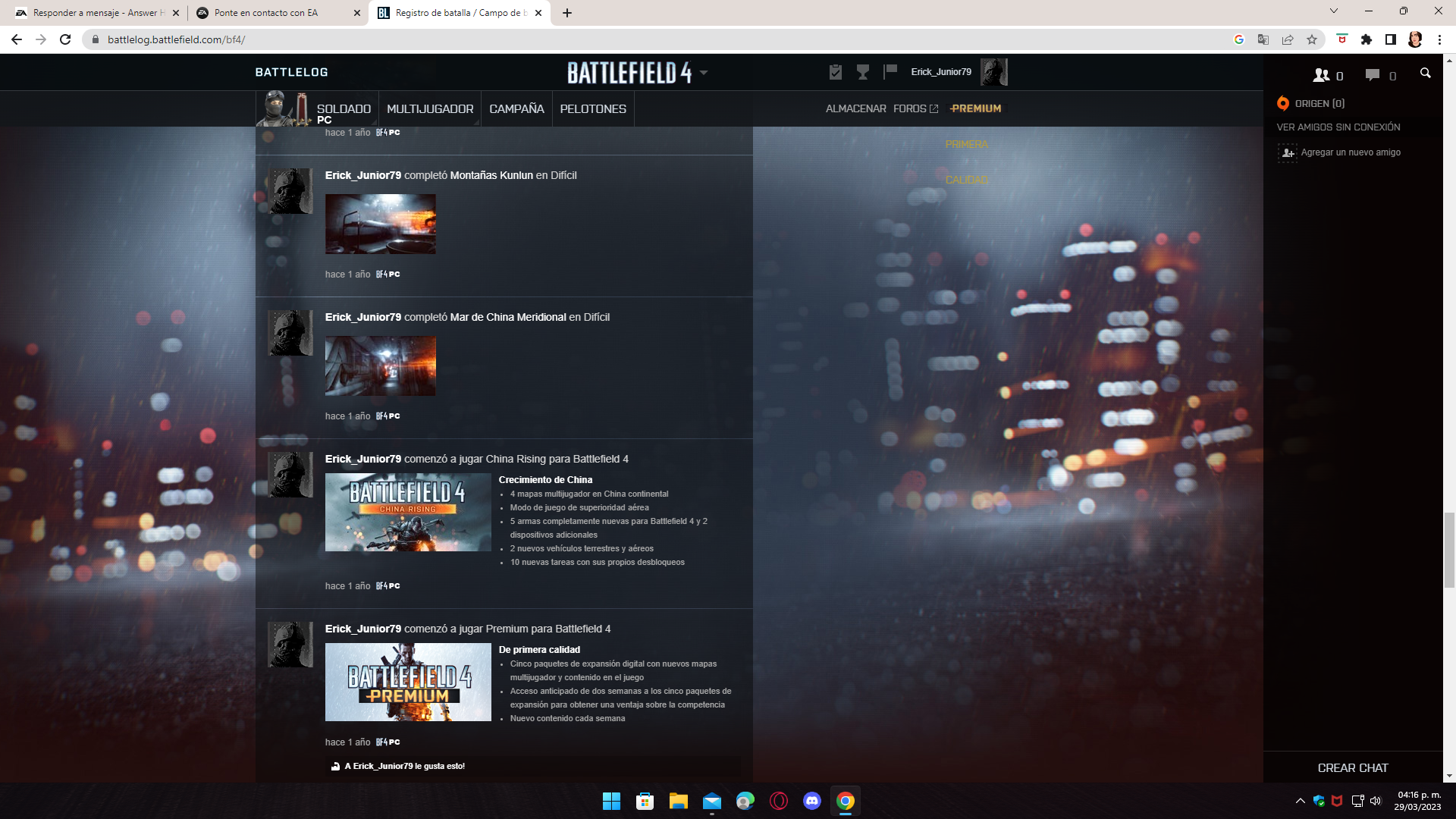Open the Mar de China Meridional thumbnail
The height and width of the screenshot is (819, 1456).
point(381,366)
